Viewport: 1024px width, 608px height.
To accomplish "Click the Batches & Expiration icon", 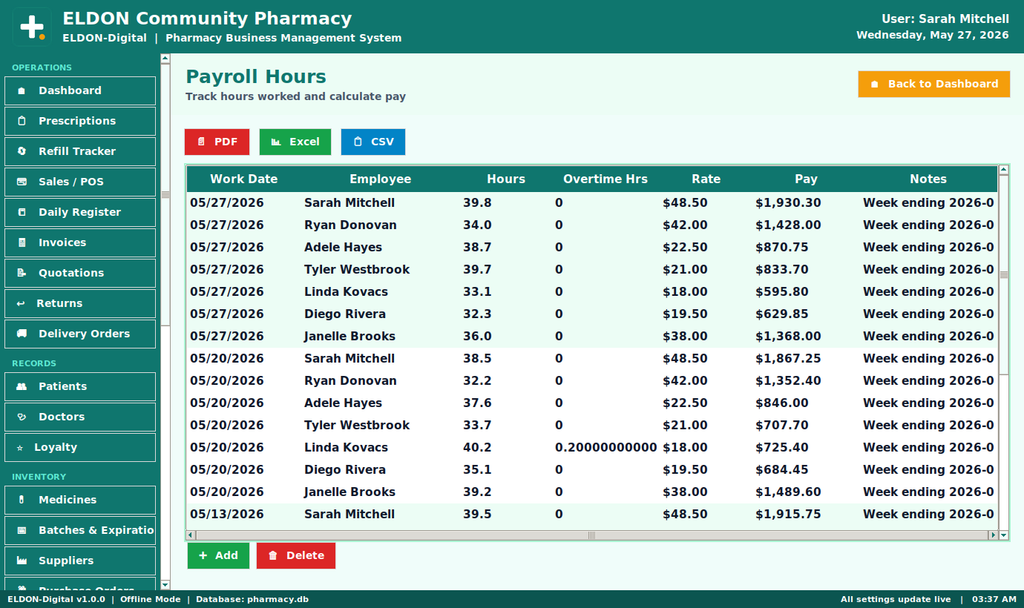I will [22, 530].
